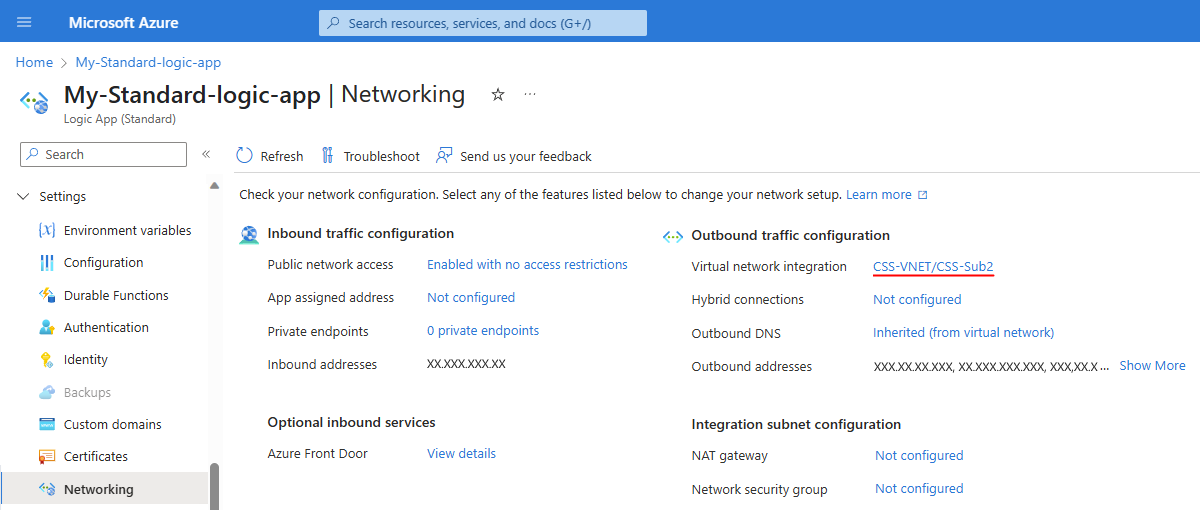This screenshot has width=1200, height=510.
Task: Collapse the sidebar with the double chevron
Action: [x=206, y=154]
